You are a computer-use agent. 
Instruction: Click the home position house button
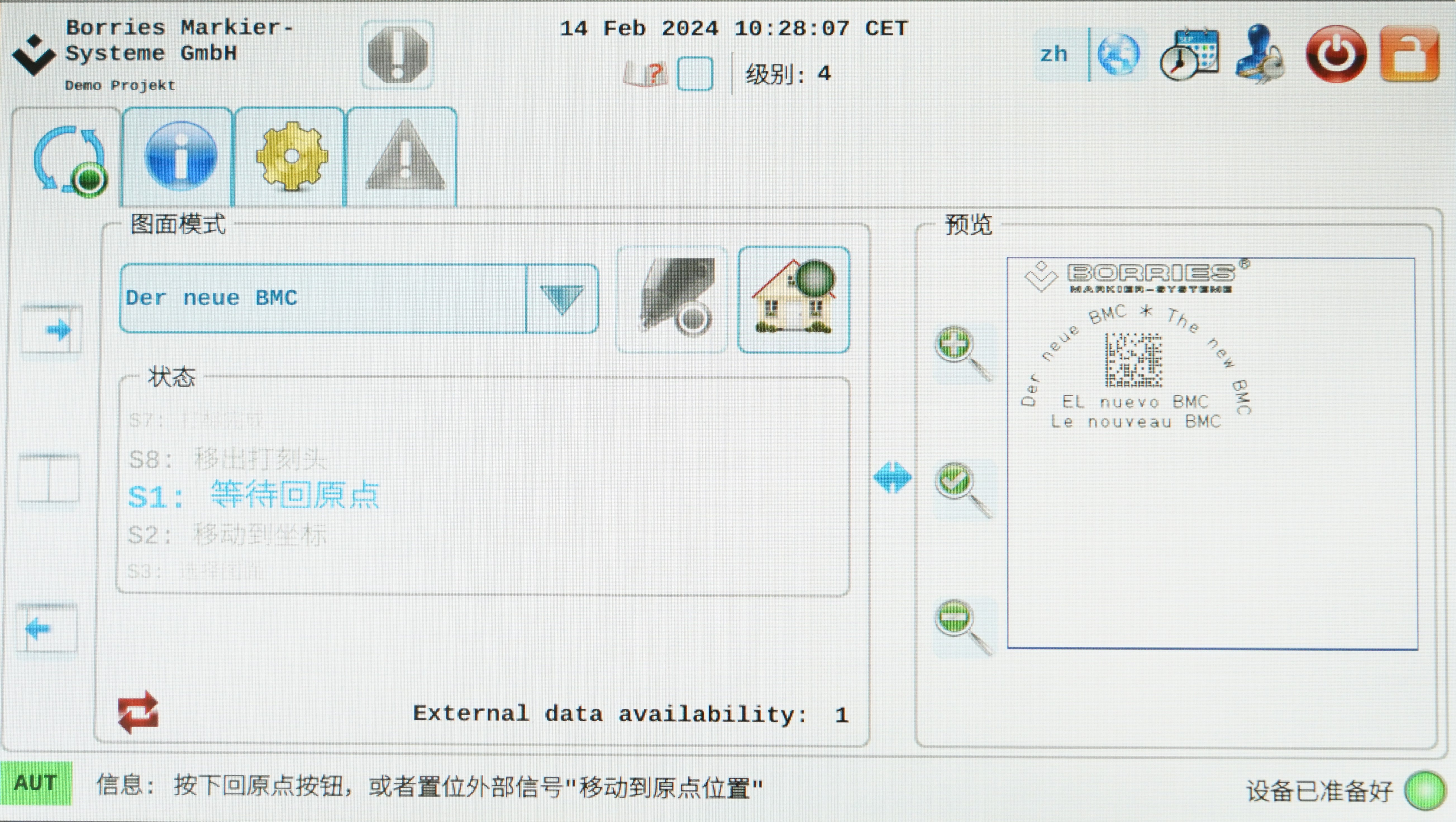point(793,300)
